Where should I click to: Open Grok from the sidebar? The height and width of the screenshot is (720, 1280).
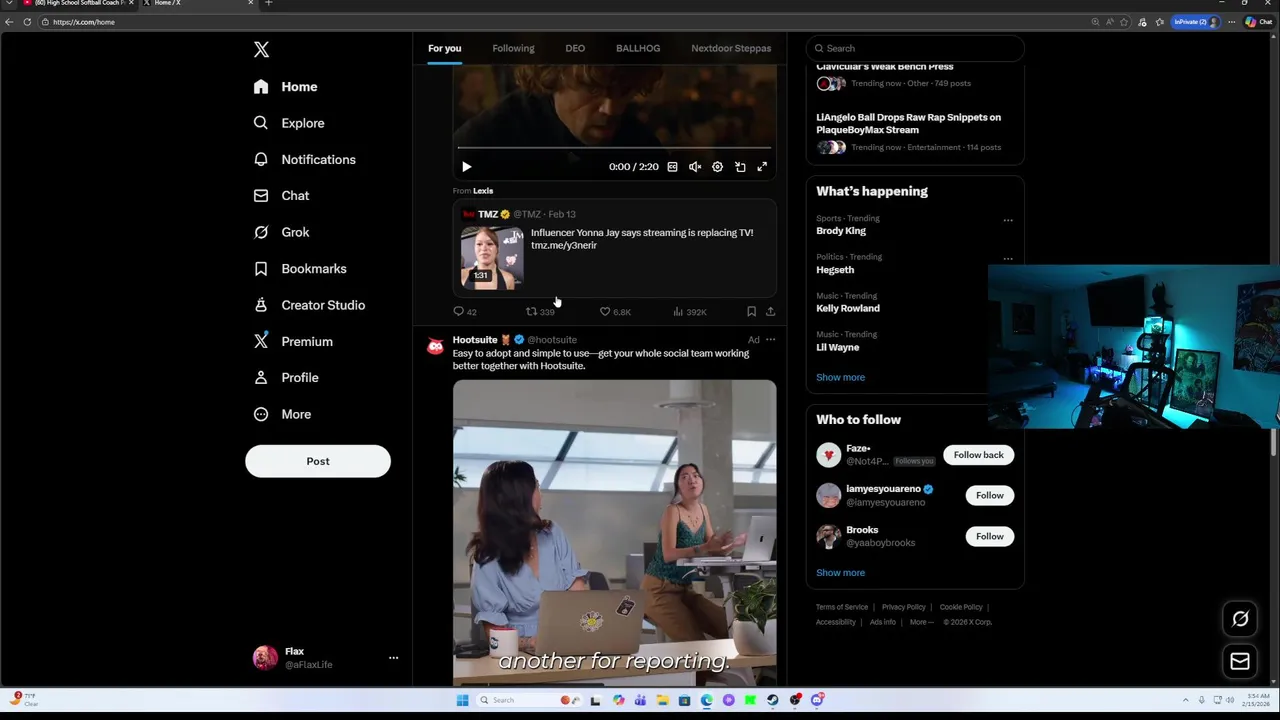[x=281, y=232]
